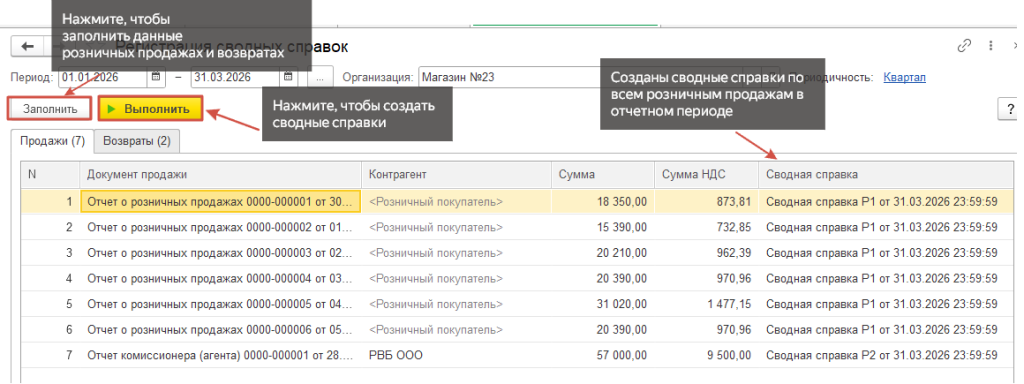Switch to the Продажи (7) tab
The image size is (1024, 384).
[x=53, y=141]
